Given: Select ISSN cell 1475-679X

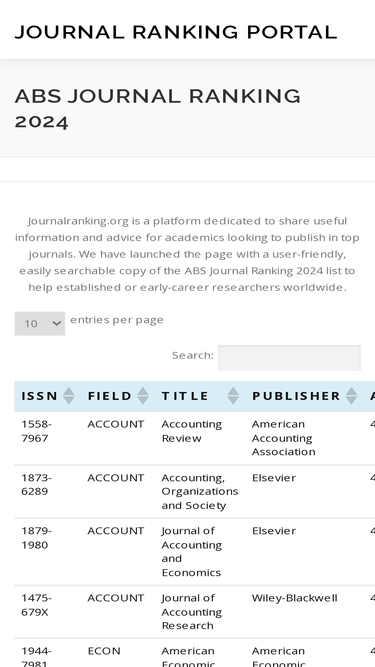Looking at the screenshot, I should (37, 605).
